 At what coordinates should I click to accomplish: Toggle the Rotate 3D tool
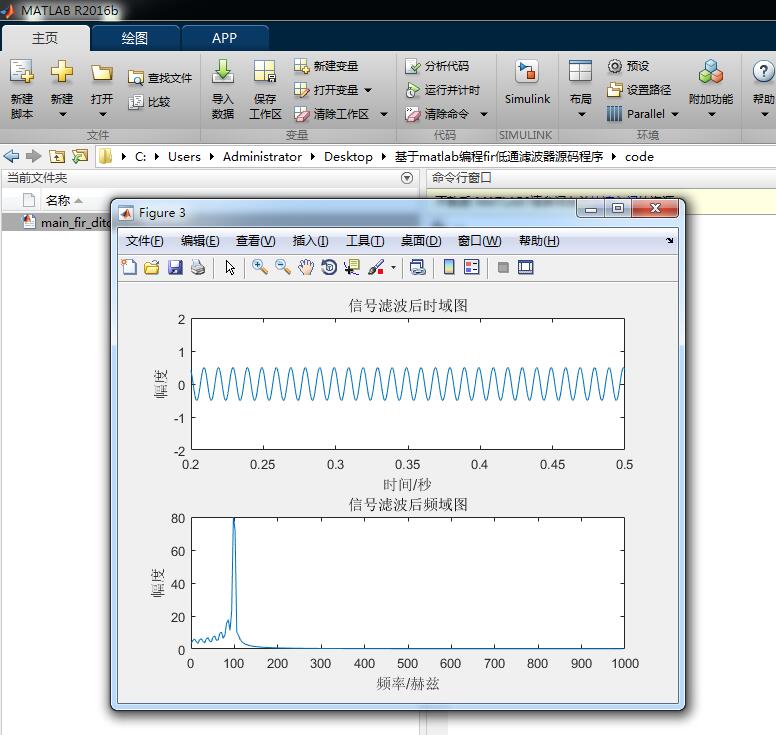click(x=329, y=267)
